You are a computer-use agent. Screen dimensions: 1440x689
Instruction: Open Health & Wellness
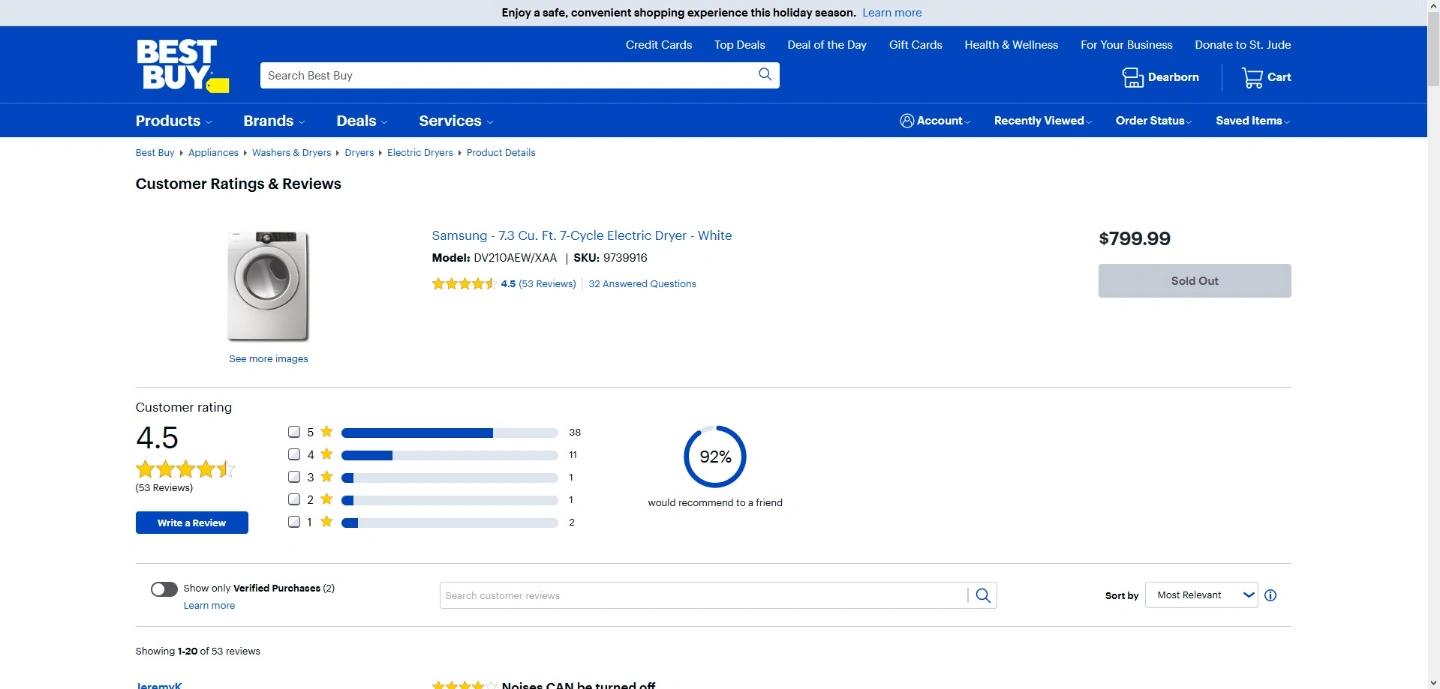coord(1011,45)
